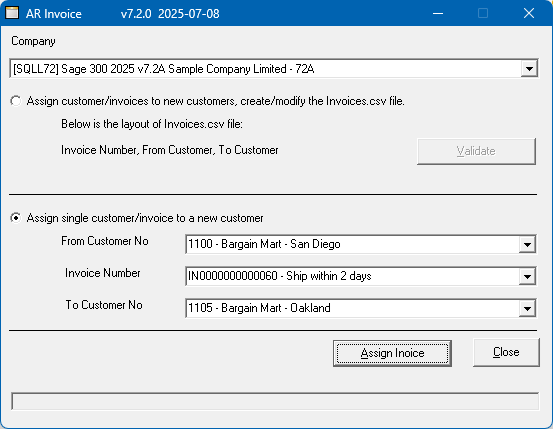Click the Assign Inoice button
The image size is (553, 429).
[392, 353]
